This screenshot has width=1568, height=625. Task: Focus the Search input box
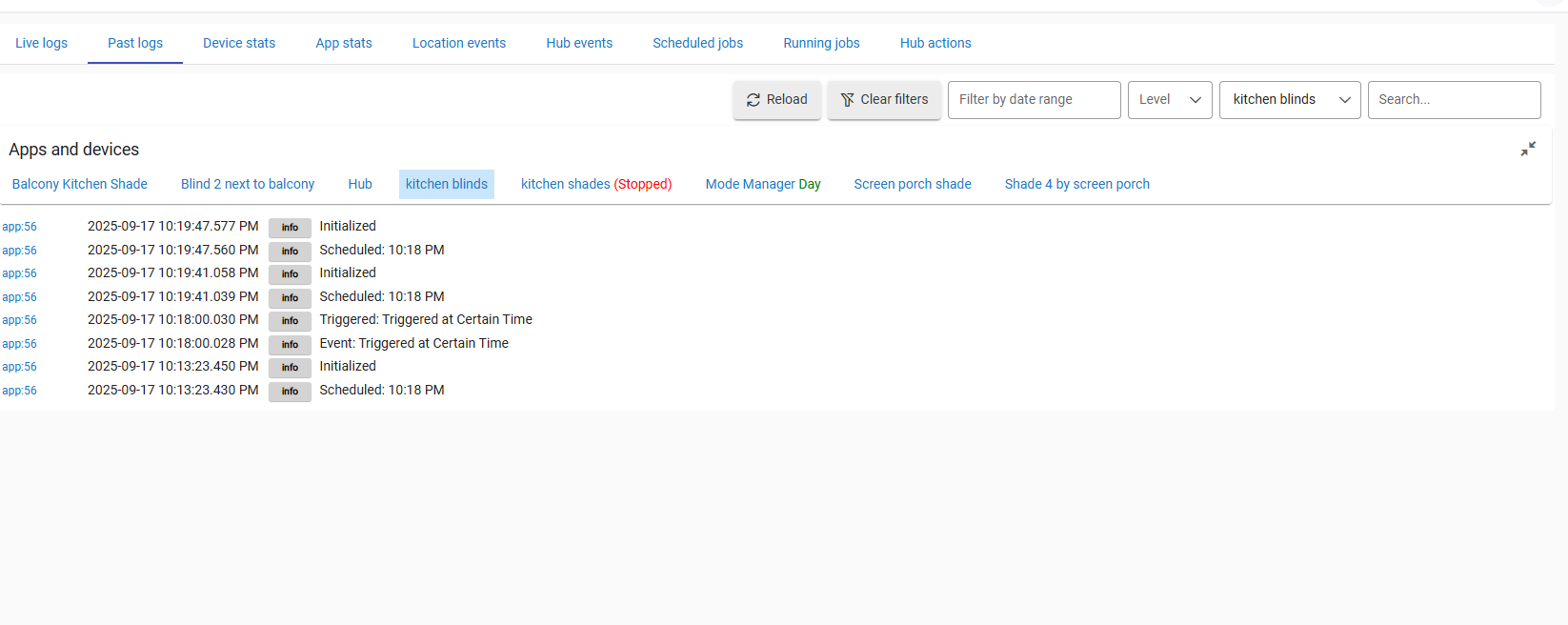pyautogui.click(x=1453, y=100)
